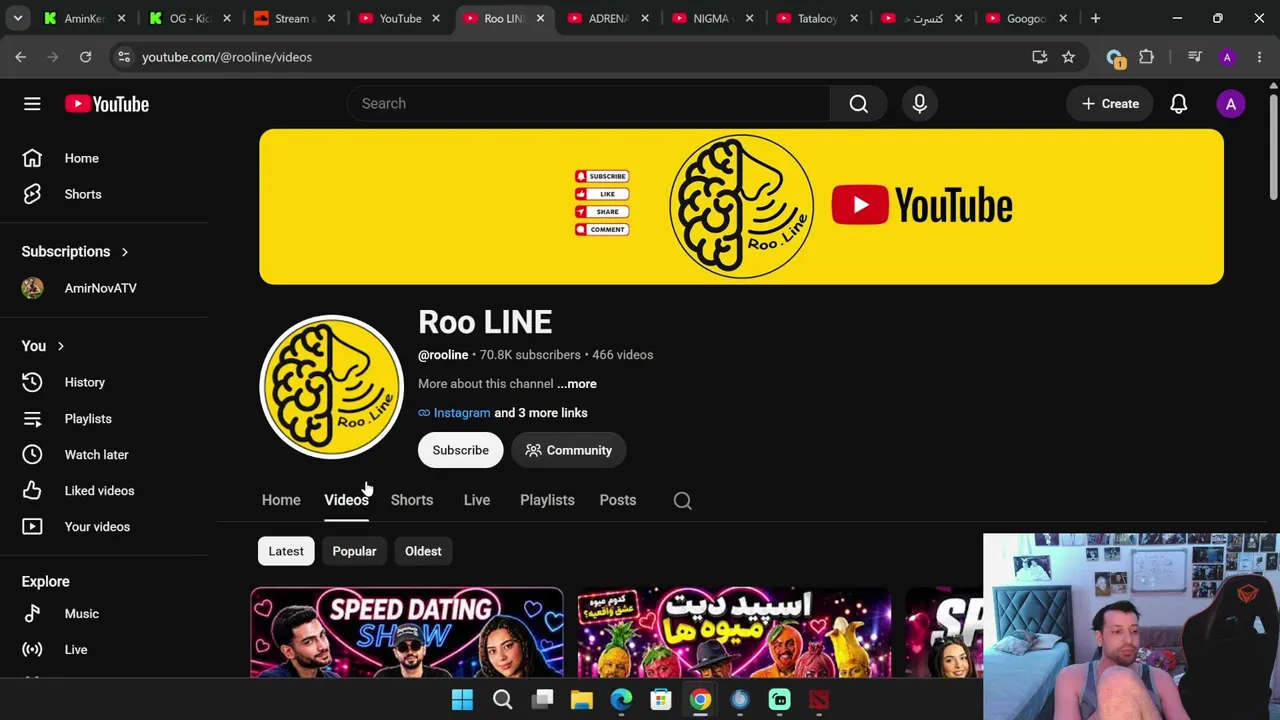Open Windows taskbar search
This screenshot has height=720, width=1280.
click(x=502, y=700)
